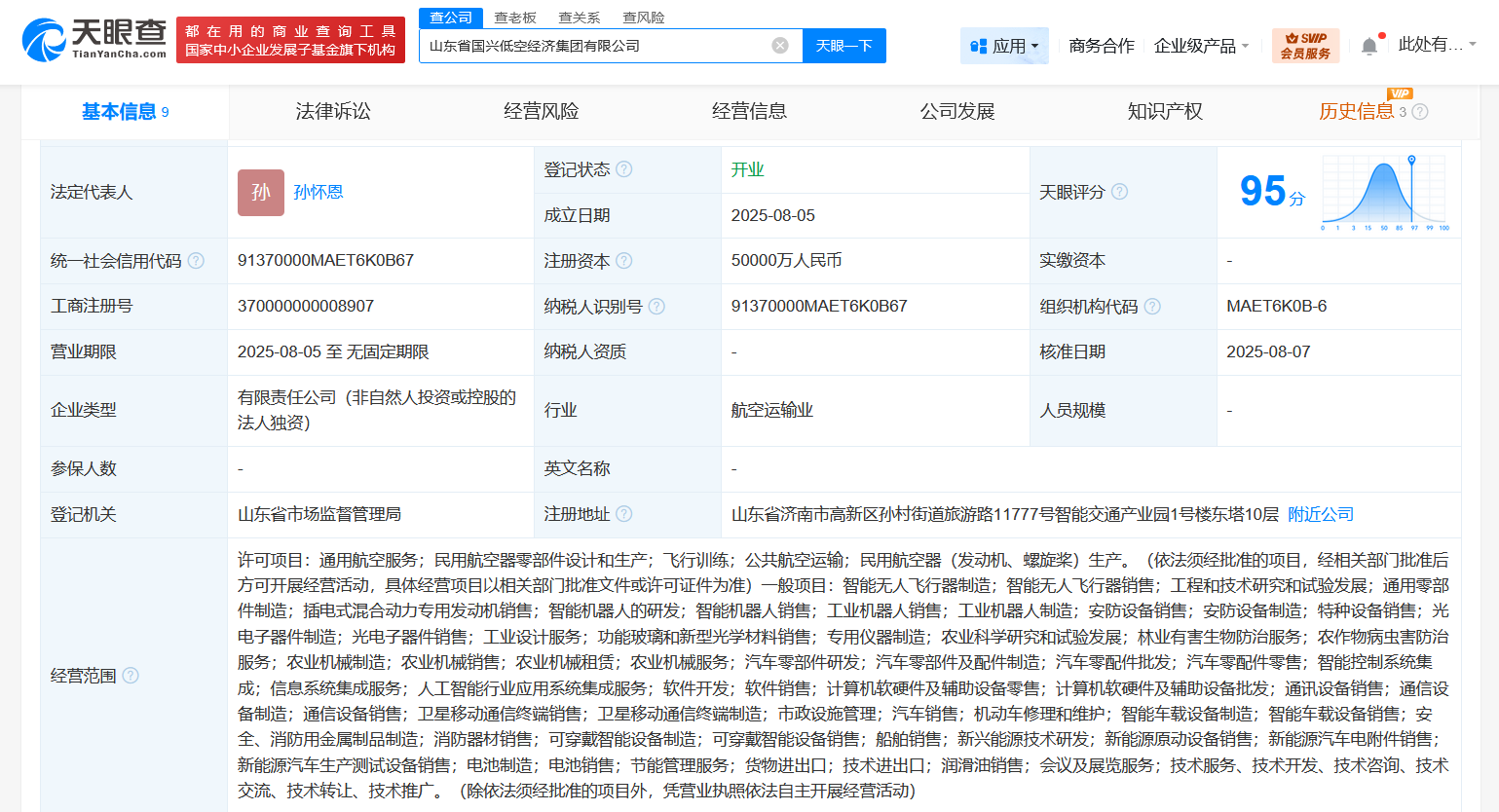Open the 附近公司 link

(1320, 513)
